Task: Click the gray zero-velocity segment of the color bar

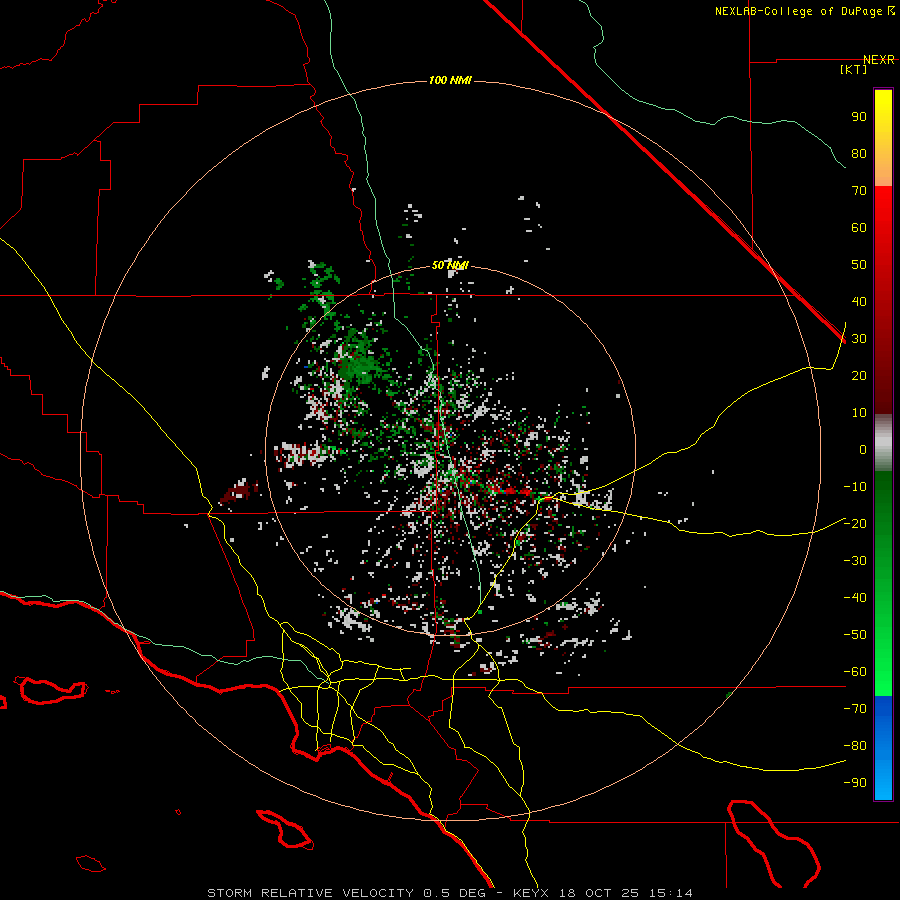Action: coord(883,443)
